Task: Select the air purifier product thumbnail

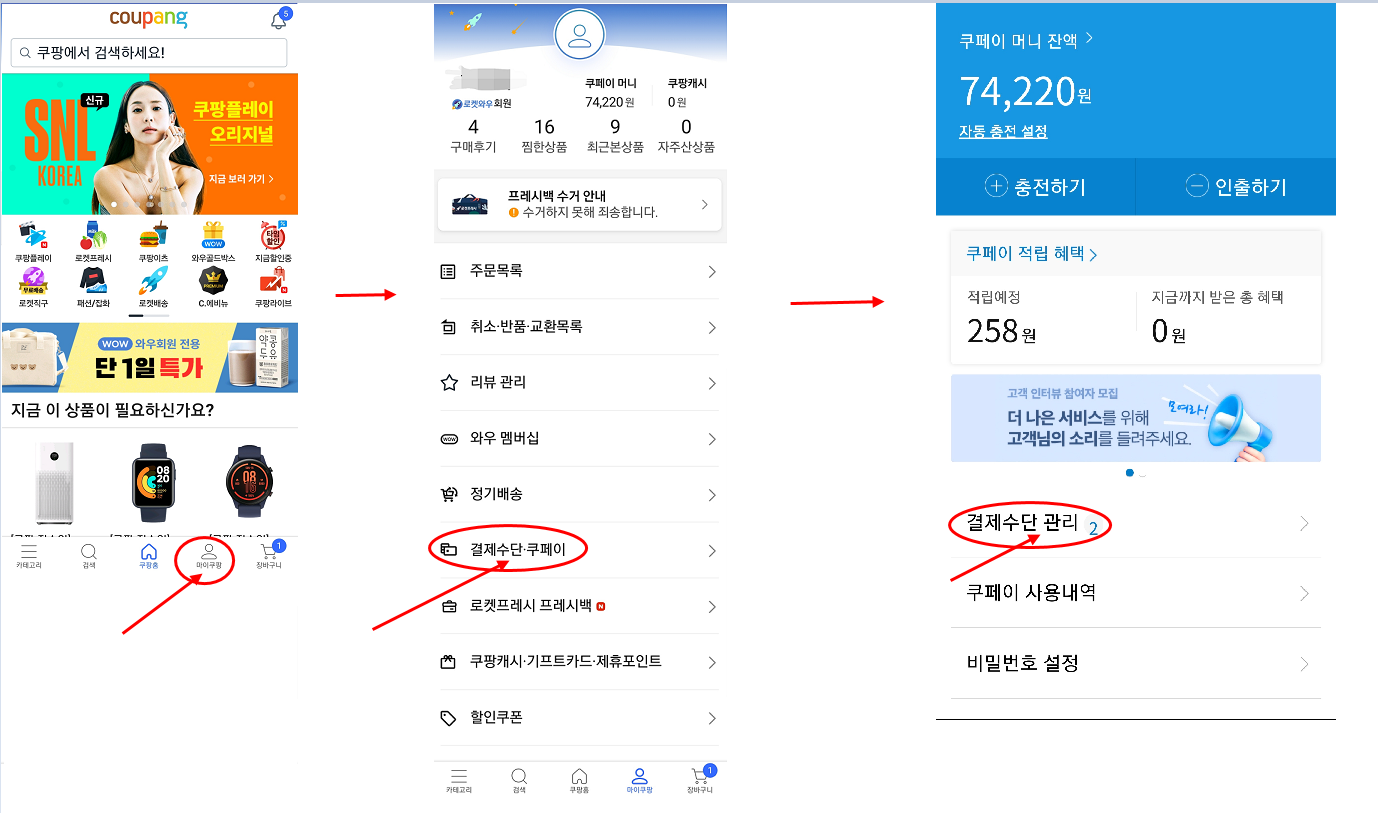Action: coord(55,483)
